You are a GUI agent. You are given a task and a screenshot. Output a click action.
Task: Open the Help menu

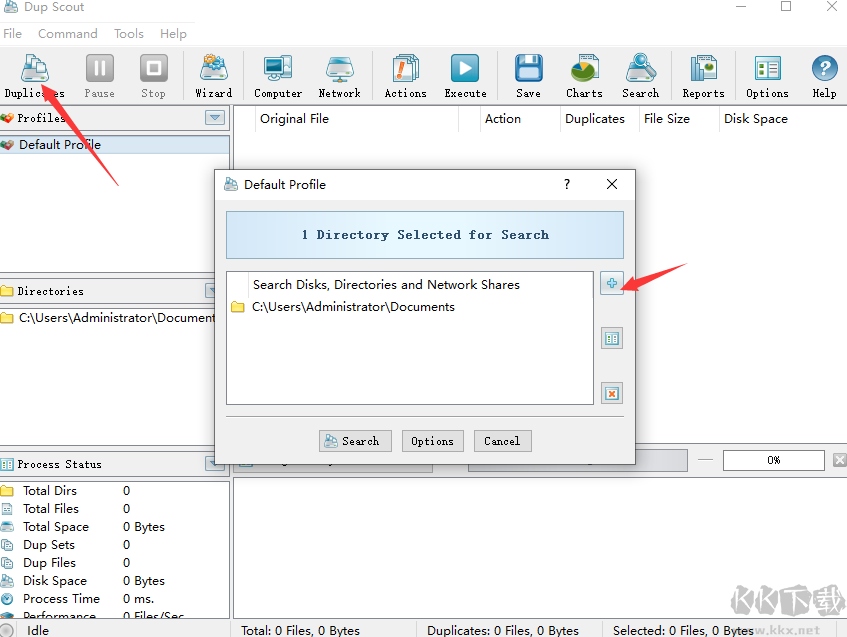click(173, 33)
